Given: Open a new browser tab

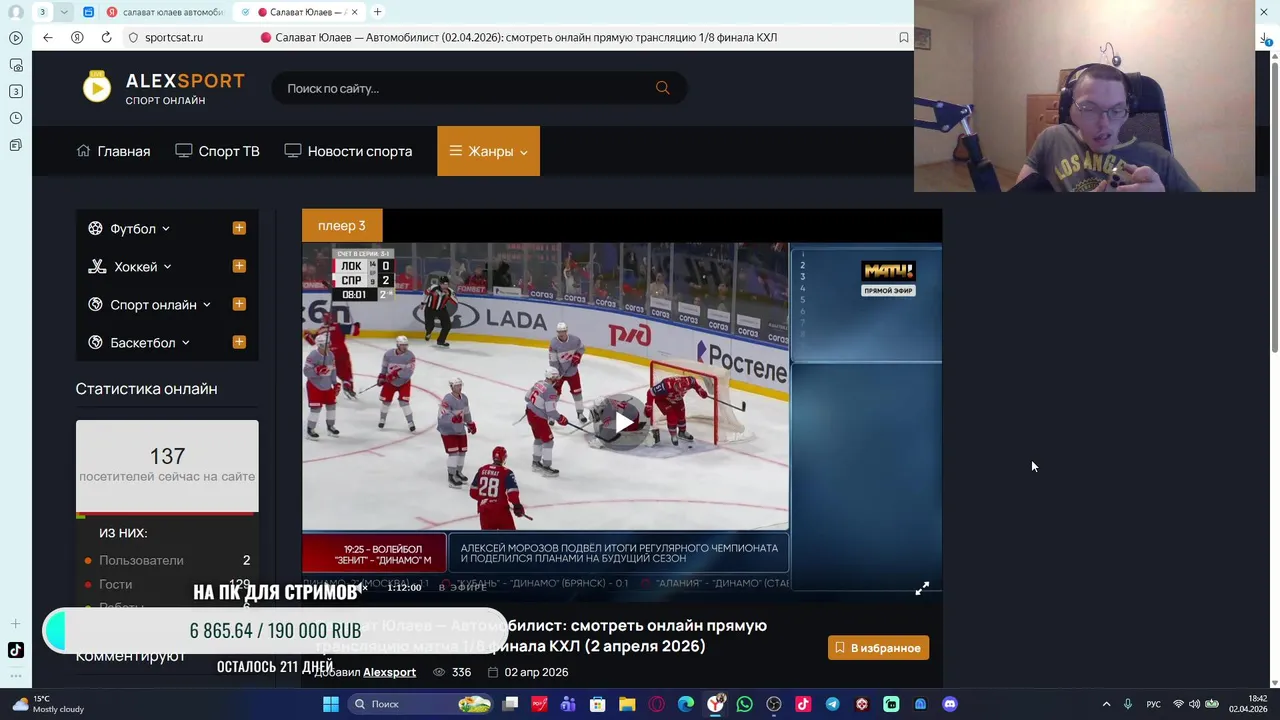Looking at the screenshot, I should tap(377, 12).
